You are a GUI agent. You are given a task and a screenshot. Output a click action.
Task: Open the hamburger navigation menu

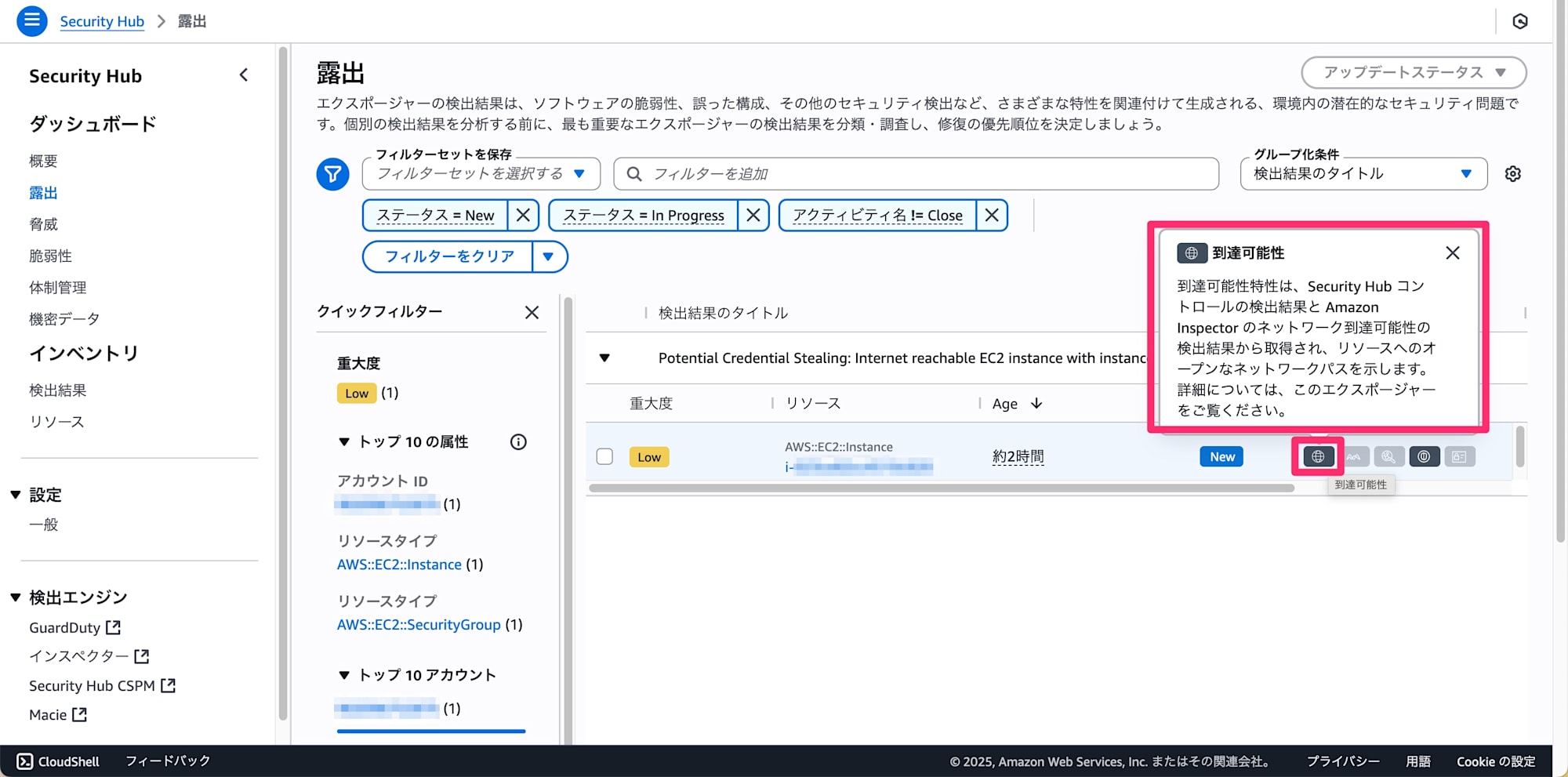pos(32,21)
